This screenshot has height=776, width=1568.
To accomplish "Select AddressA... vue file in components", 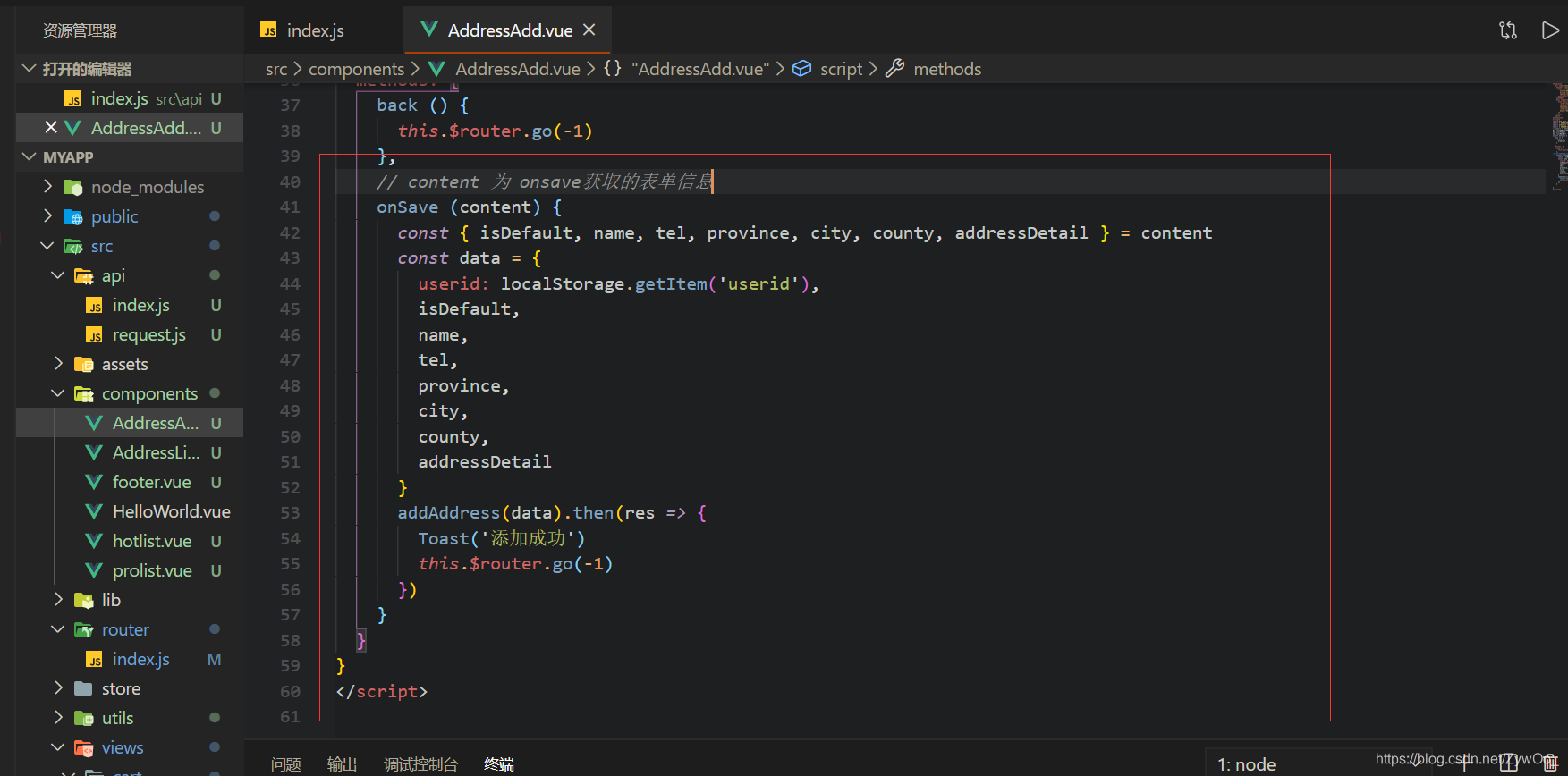I will coord(130,423).
